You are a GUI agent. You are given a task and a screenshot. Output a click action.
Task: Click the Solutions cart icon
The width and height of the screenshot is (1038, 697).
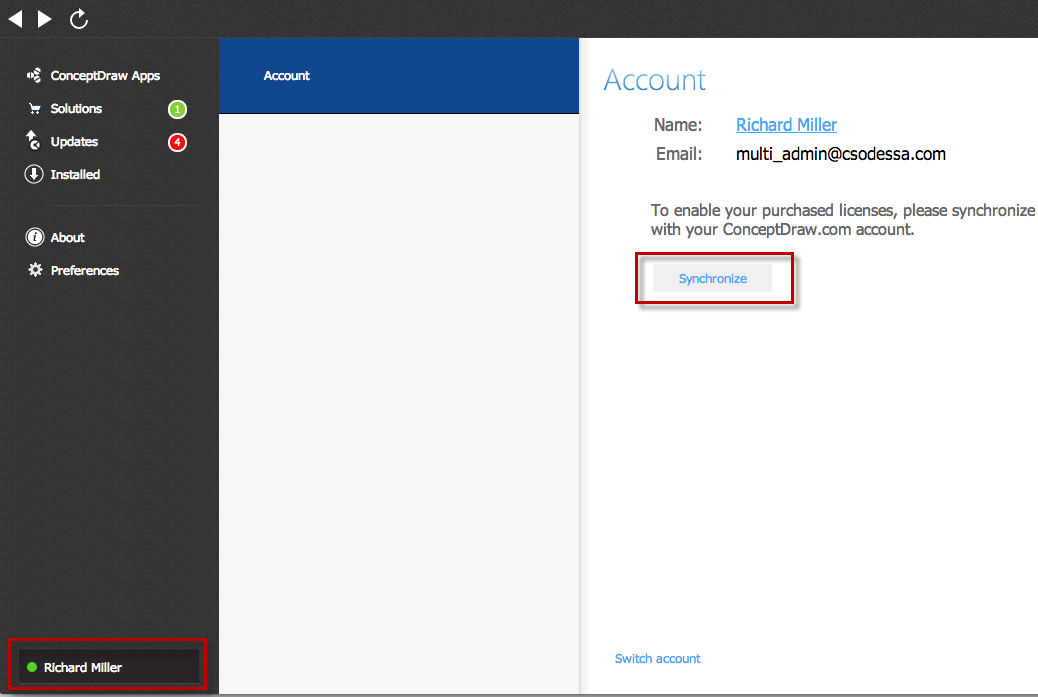pyautogui.click(x=34, y=109)
